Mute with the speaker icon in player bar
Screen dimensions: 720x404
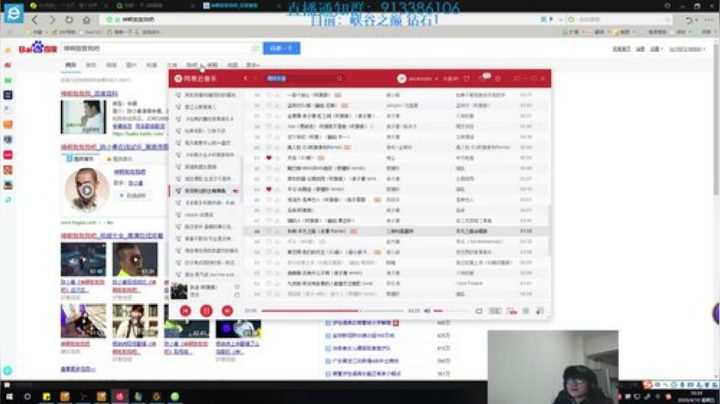click(427, 311)
